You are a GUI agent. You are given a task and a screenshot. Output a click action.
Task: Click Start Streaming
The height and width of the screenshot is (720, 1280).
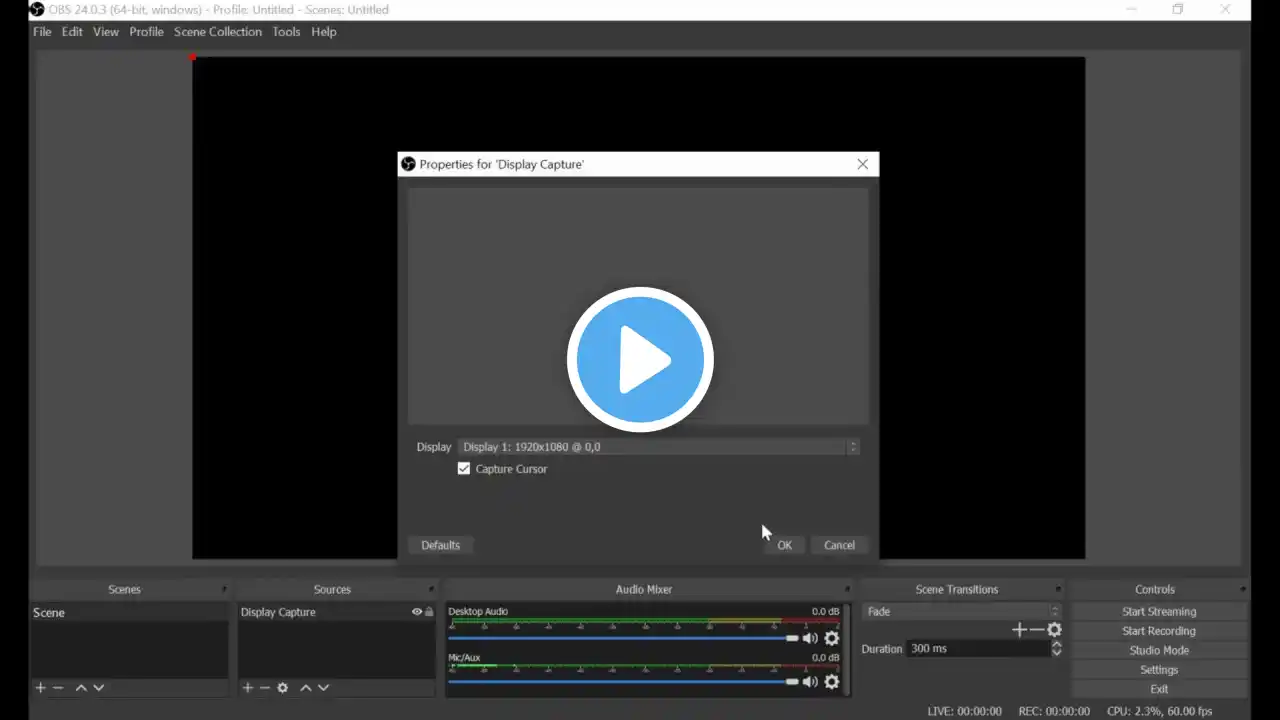[1159, 612]
